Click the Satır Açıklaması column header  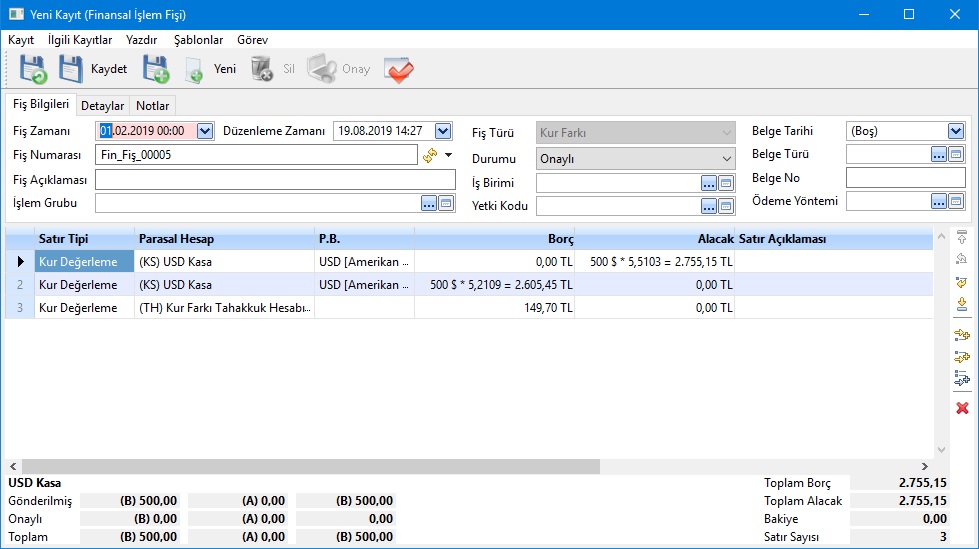pos(834,239)
